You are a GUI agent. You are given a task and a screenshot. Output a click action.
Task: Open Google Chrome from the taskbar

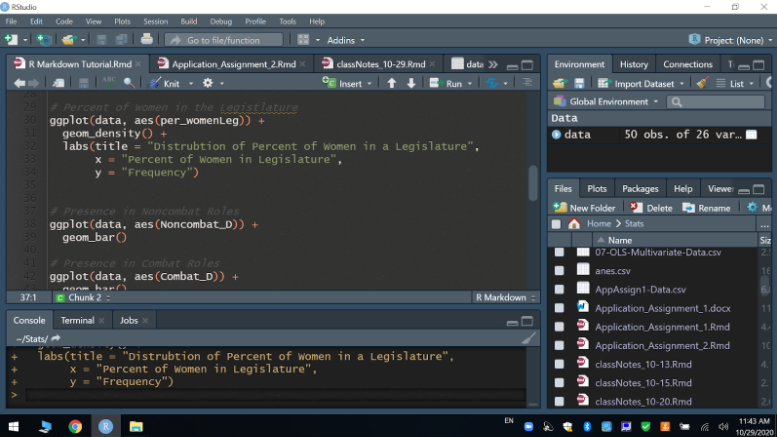point(75,426)
